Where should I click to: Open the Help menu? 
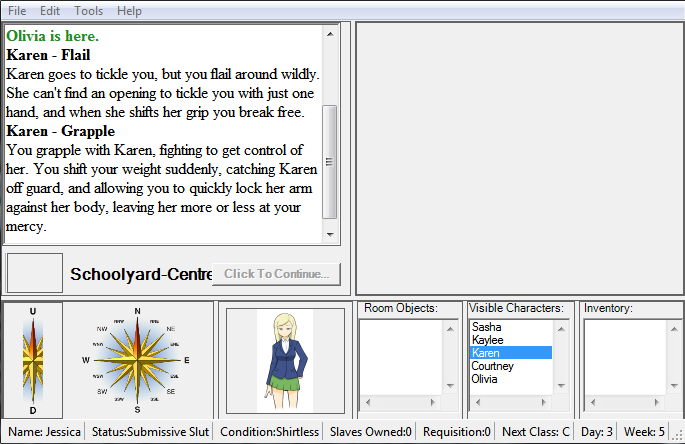point(129,10)
